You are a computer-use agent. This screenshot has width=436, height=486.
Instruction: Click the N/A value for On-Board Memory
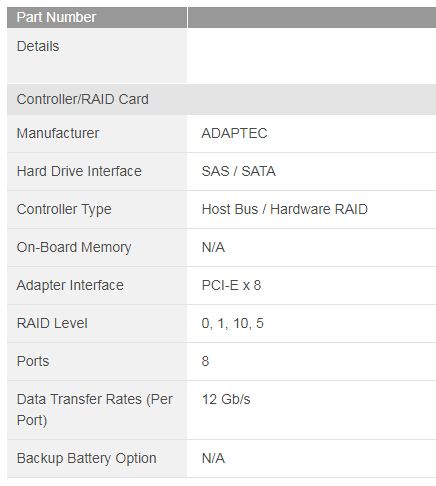pyautogui.click(x=213, y=247)
